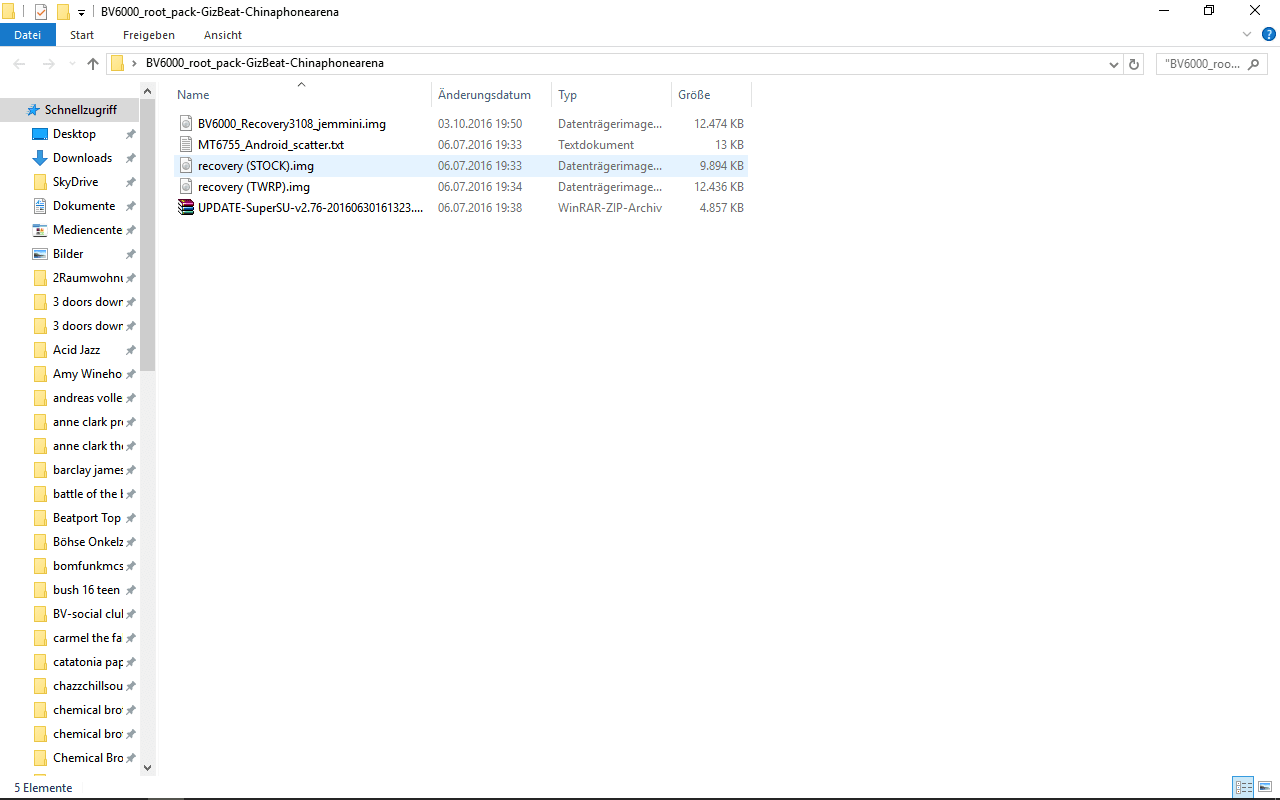Click the folder icon beside Acid Jazz
This screenshot has height=800, width=1280.
(x=40, y=350)
